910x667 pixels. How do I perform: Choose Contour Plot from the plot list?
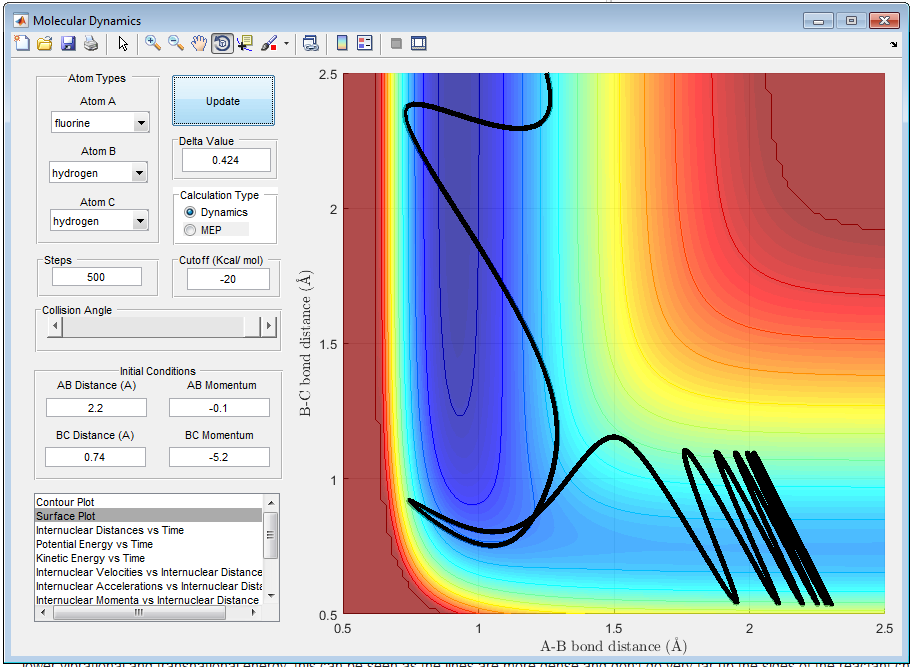66,502
